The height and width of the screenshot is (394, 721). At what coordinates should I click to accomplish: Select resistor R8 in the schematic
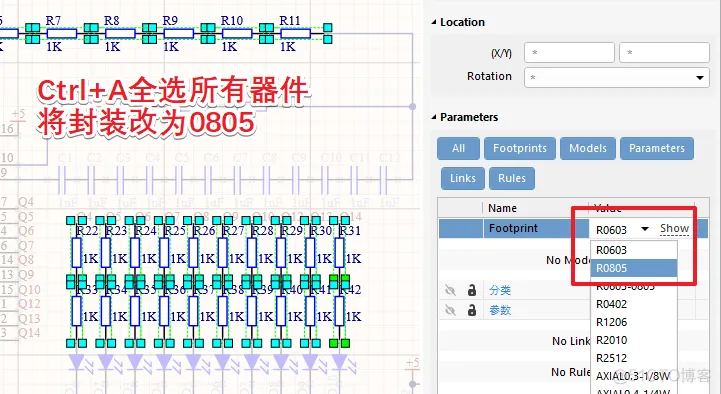pos(120,33)
